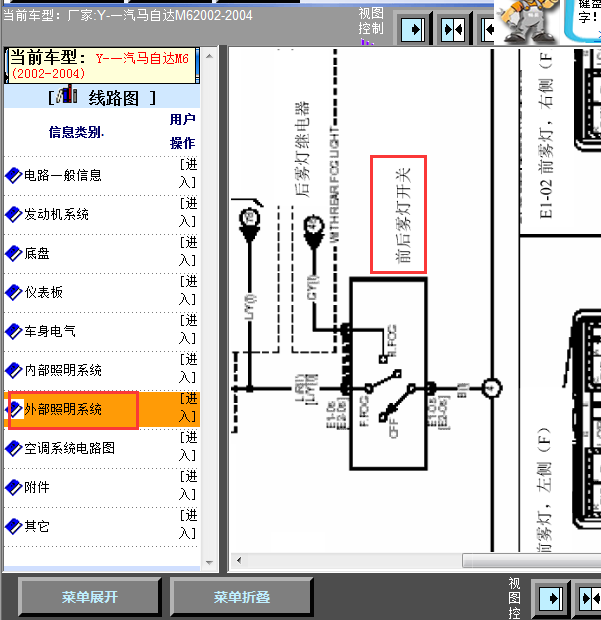Click book icon beside 仪表板
The height and width of the screenshot is (620, 601).
tap(13, 292)
